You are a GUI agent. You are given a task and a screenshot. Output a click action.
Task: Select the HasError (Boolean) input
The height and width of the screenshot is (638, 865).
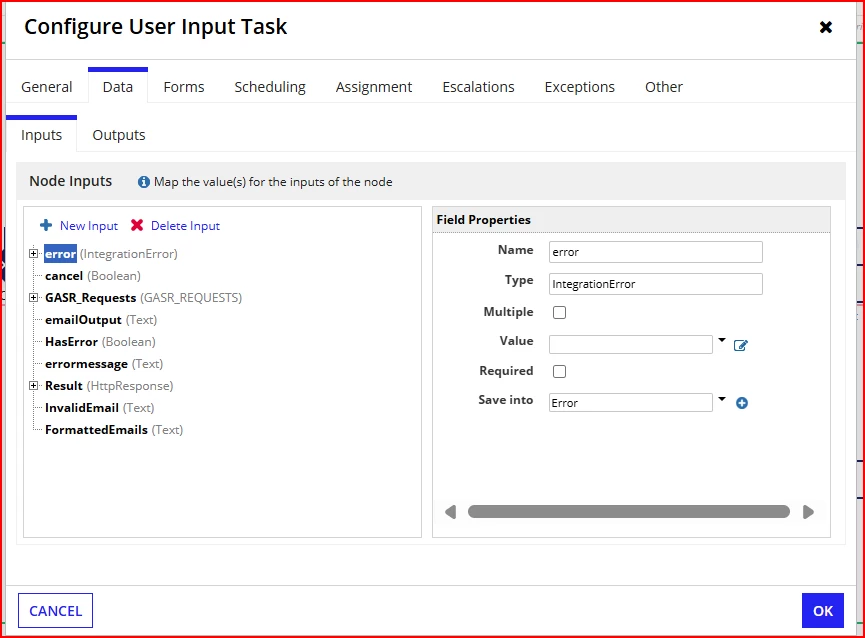pos(100,342)
